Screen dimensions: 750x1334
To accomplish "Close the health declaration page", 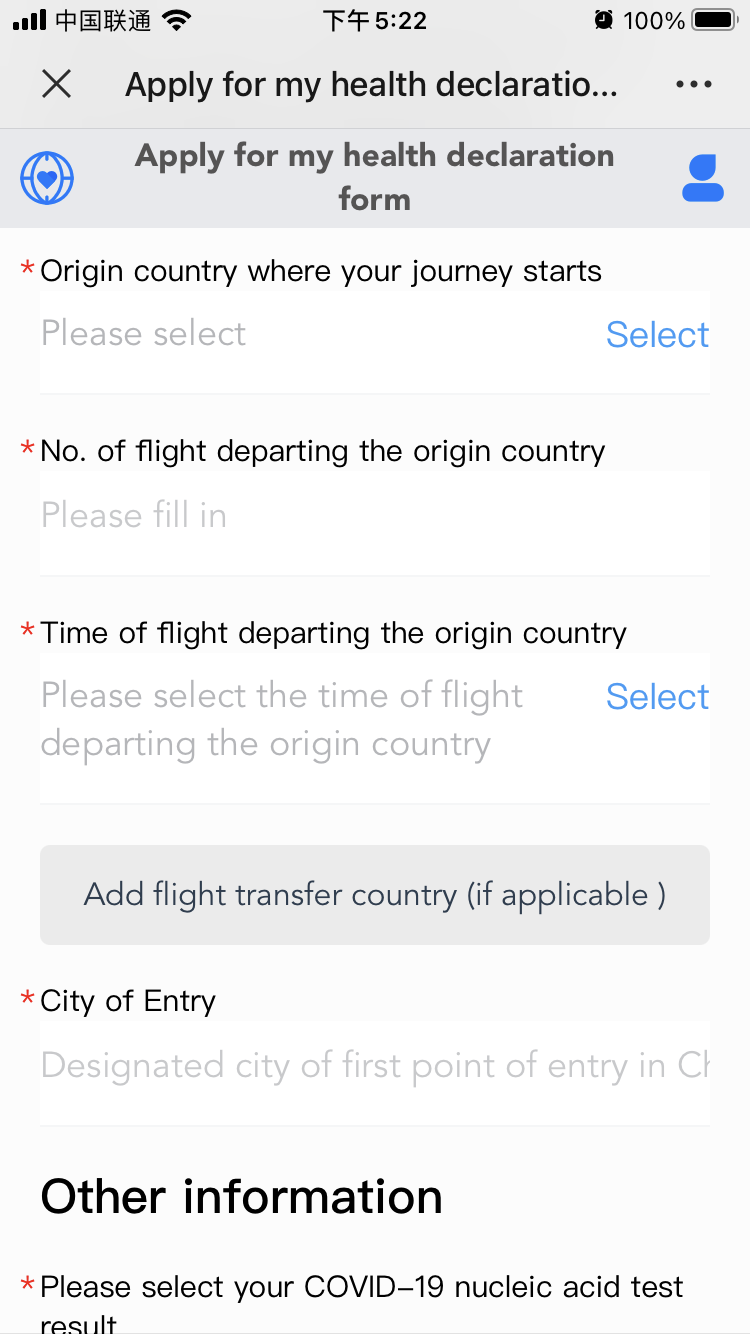I will [x=57, y=85].
